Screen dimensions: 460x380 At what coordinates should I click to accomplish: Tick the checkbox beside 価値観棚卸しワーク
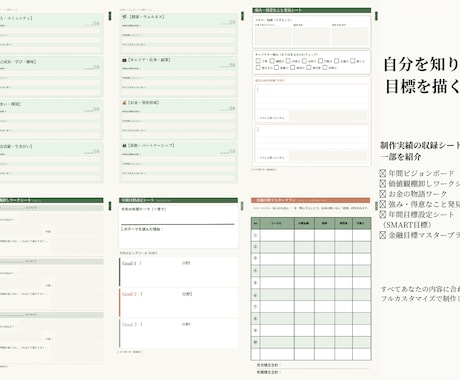(x=383, y=184)
